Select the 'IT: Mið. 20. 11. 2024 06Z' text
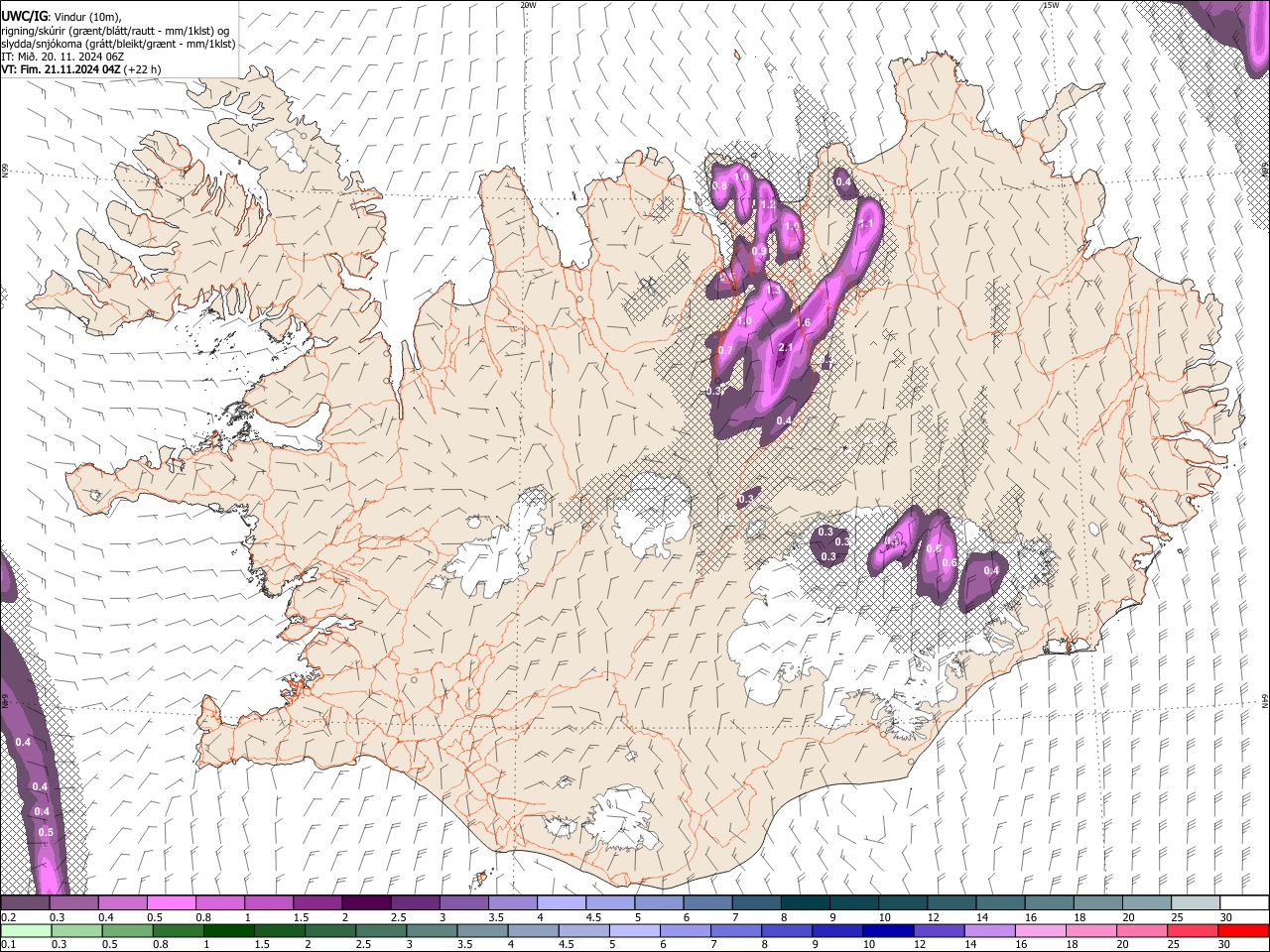The height and width of the screenshot is (952, 1270). (63, 57)
